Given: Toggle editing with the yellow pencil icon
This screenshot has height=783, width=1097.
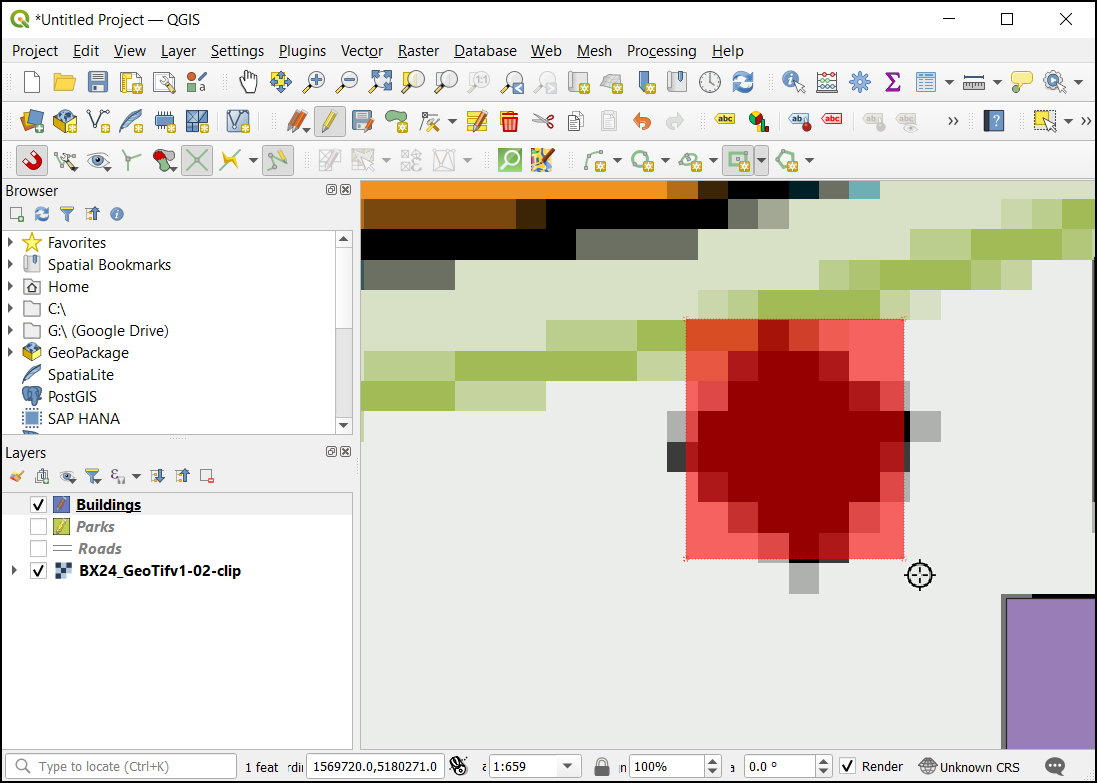Looking at the screenshot, I should 329,121.
